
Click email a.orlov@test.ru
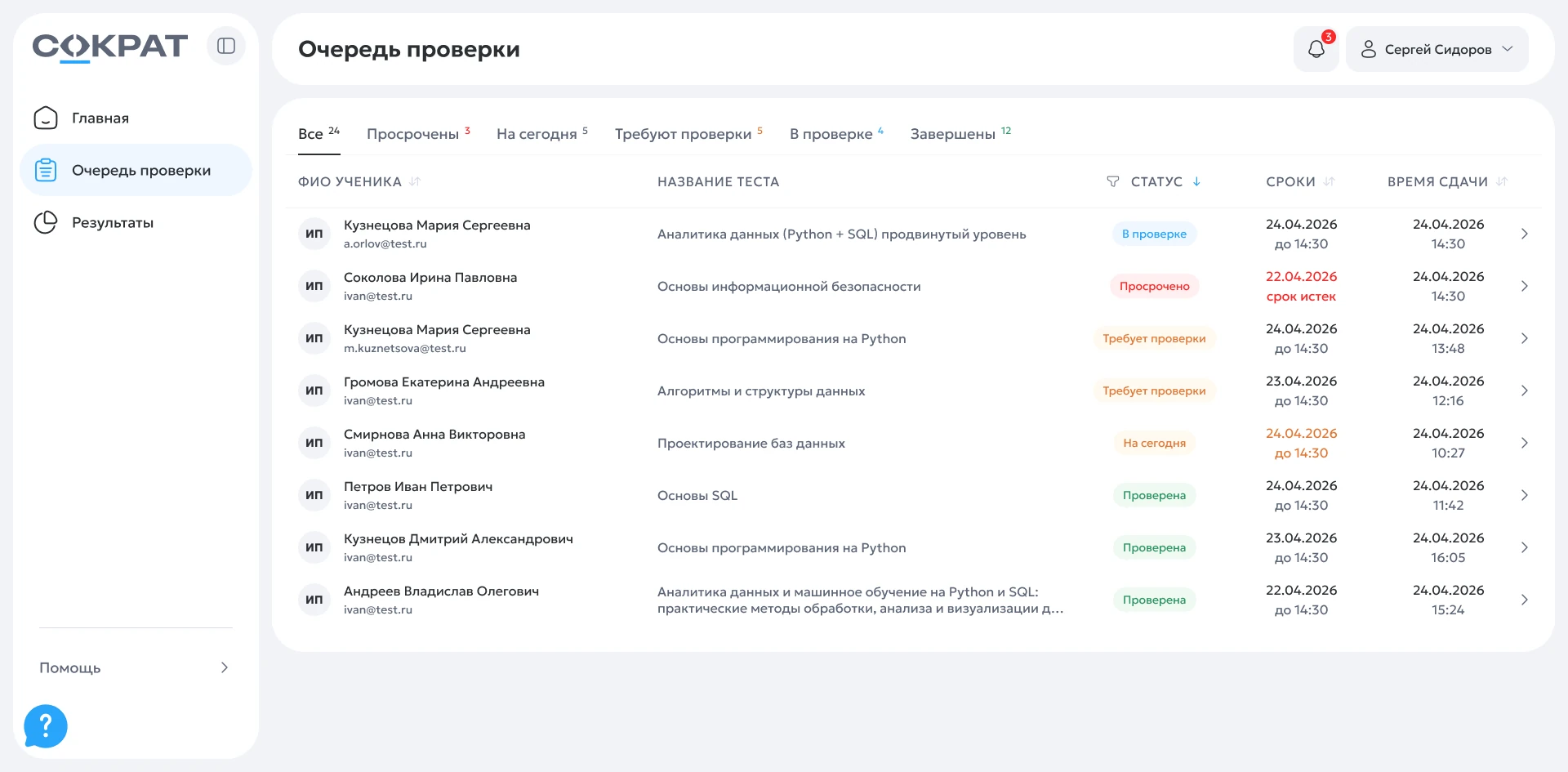point(385,243)
